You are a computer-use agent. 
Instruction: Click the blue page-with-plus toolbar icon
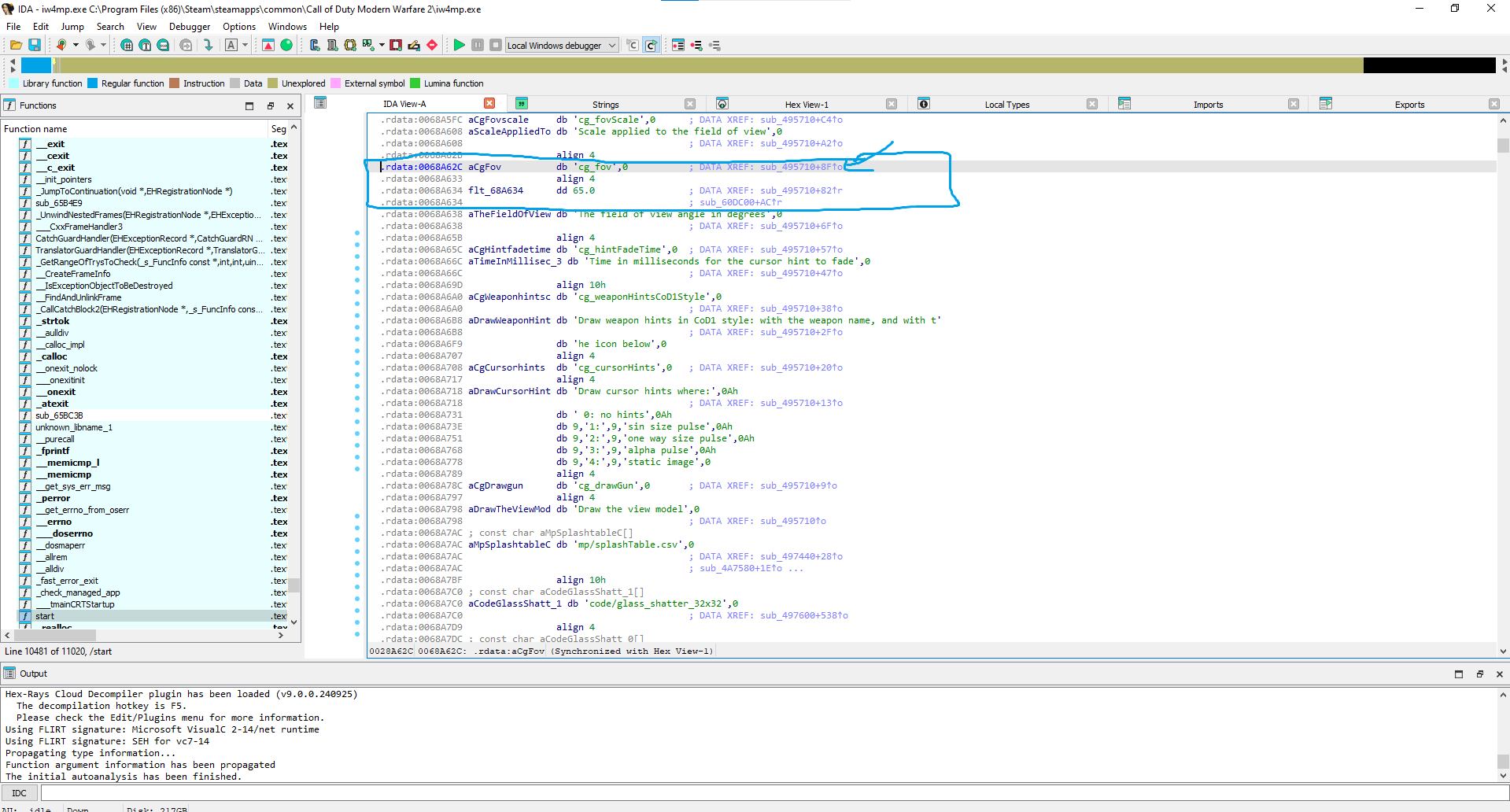tap(314, 45)
